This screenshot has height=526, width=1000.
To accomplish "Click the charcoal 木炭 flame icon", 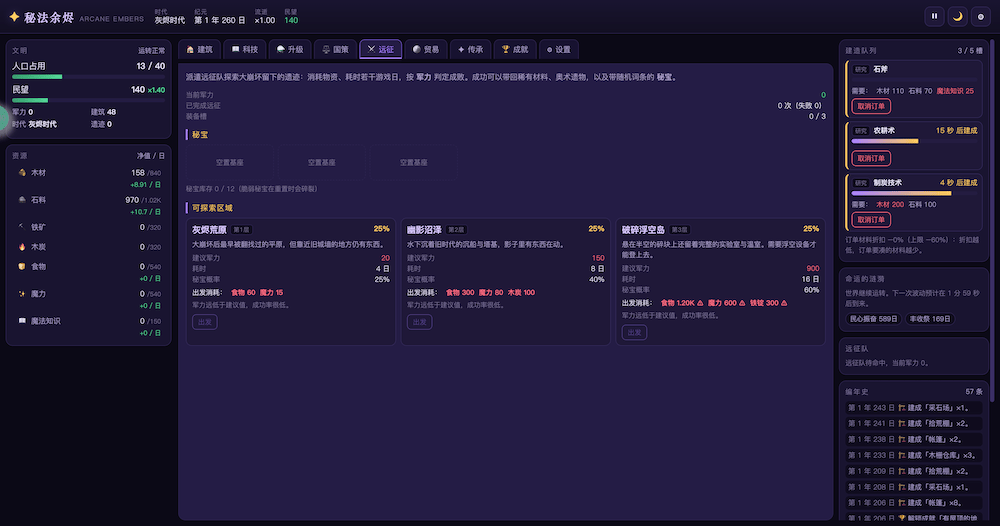I will click(22, 247).
